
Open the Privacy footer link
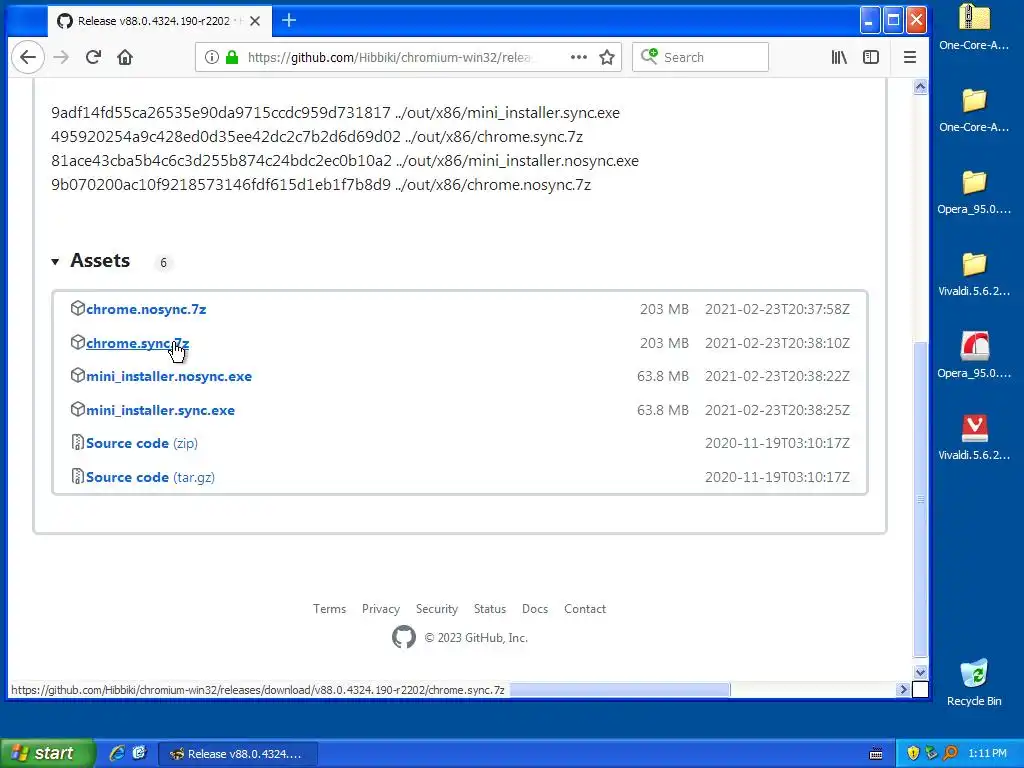pos(381,609)
